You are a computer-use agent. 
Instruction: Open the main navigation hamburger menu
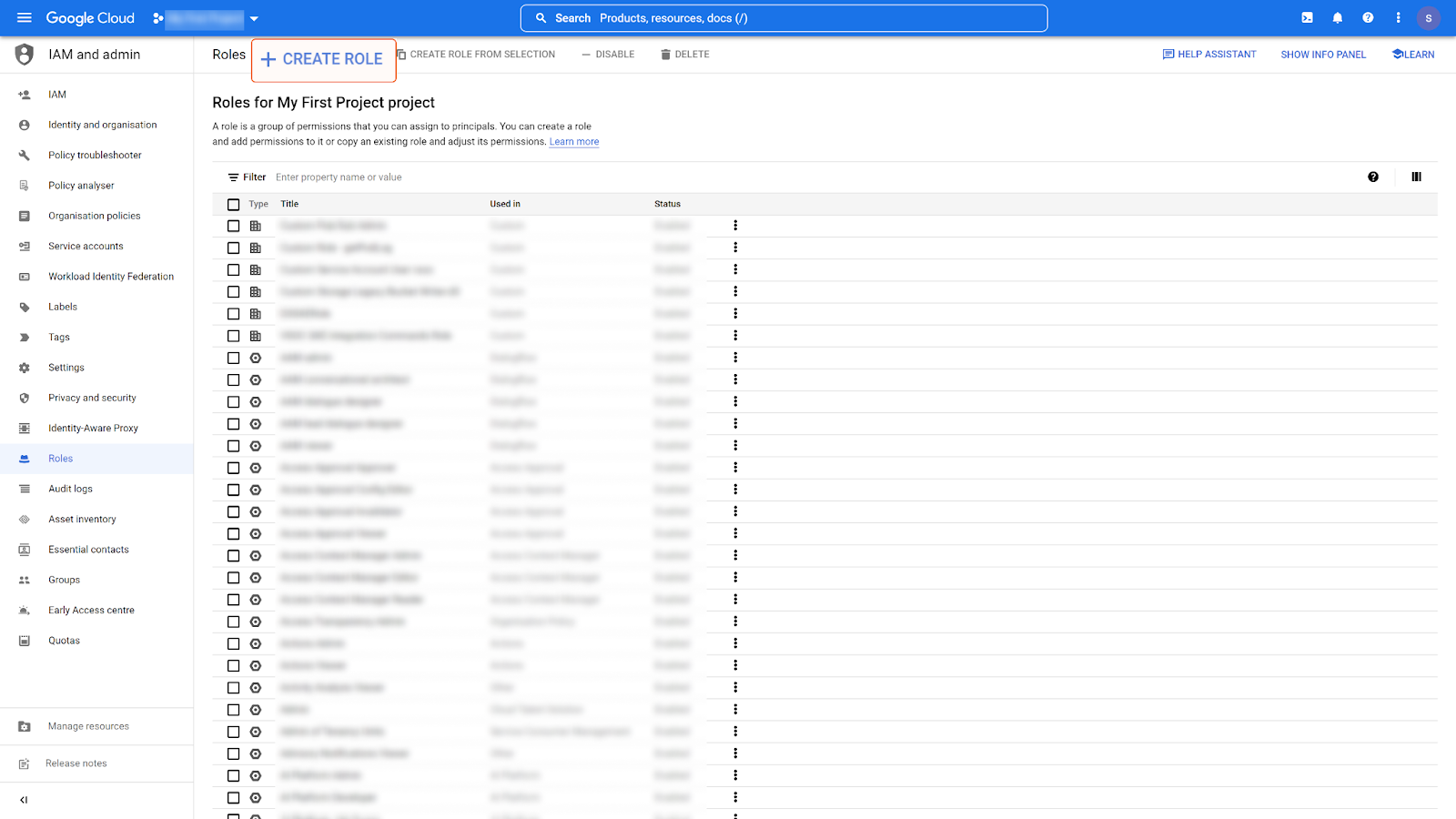click(25, 18)
